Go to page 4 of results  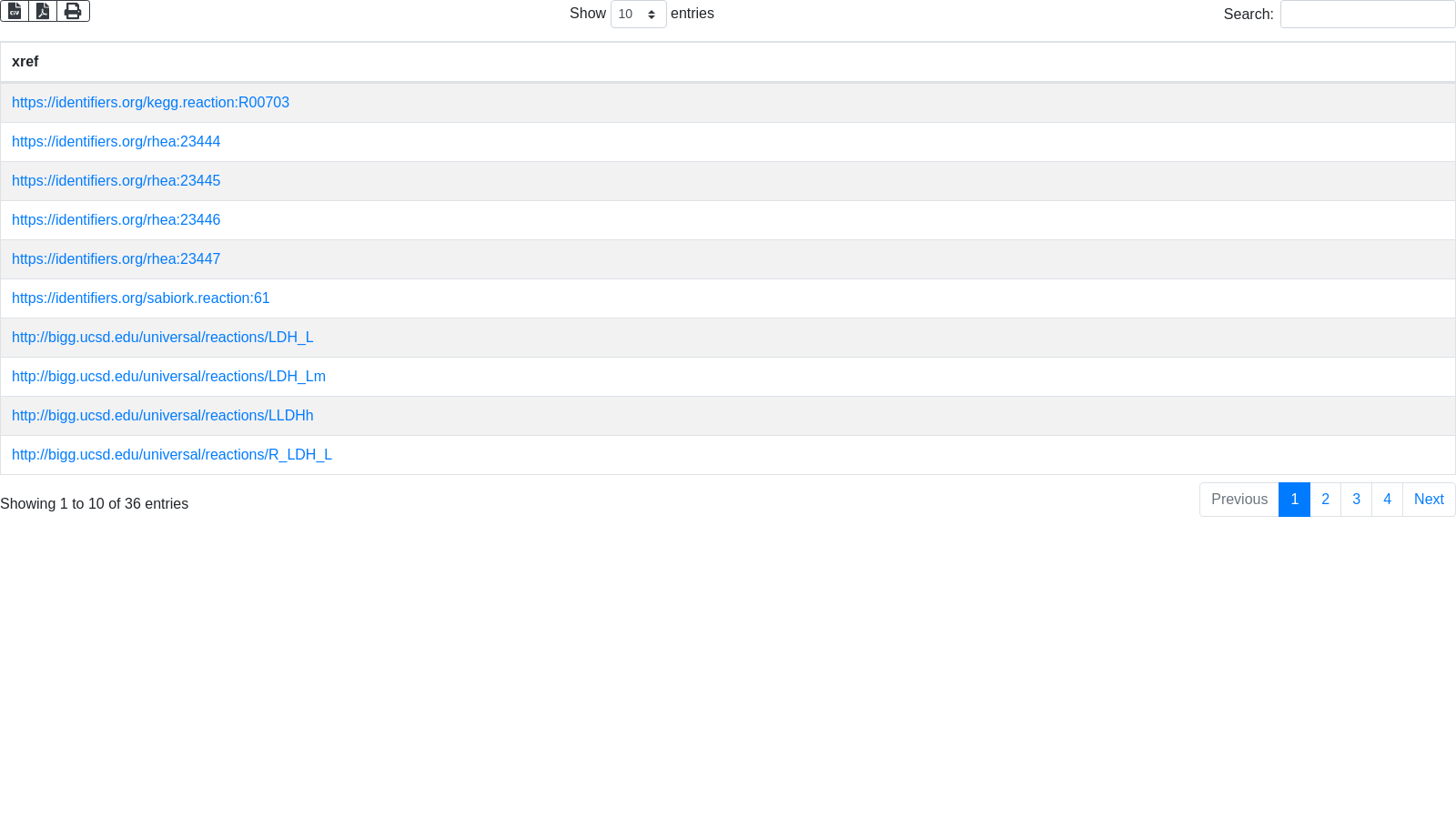point(1387,500)
